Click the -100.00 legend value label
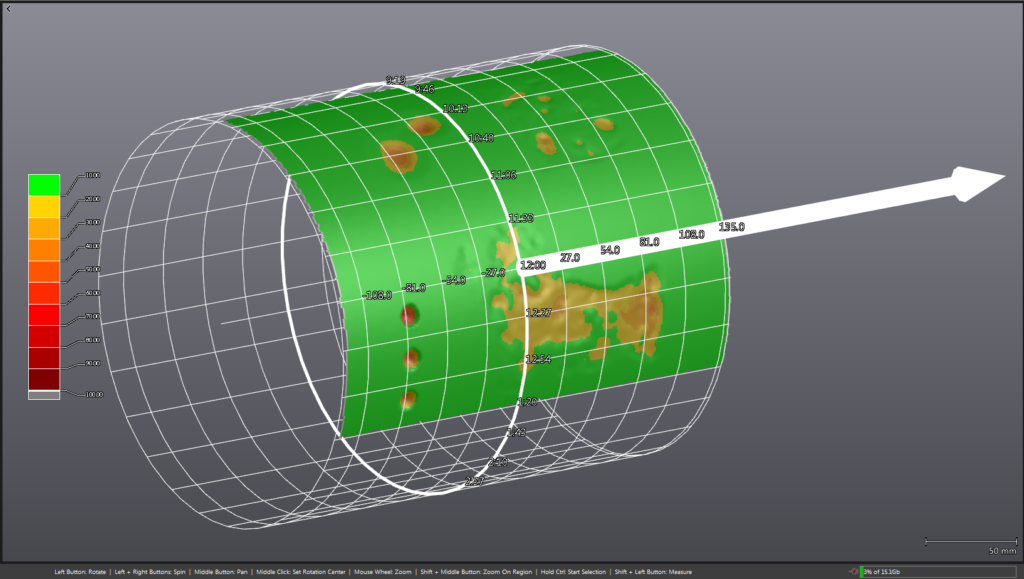This screenshot has width=1024, height=579. (x=92, y=395)
